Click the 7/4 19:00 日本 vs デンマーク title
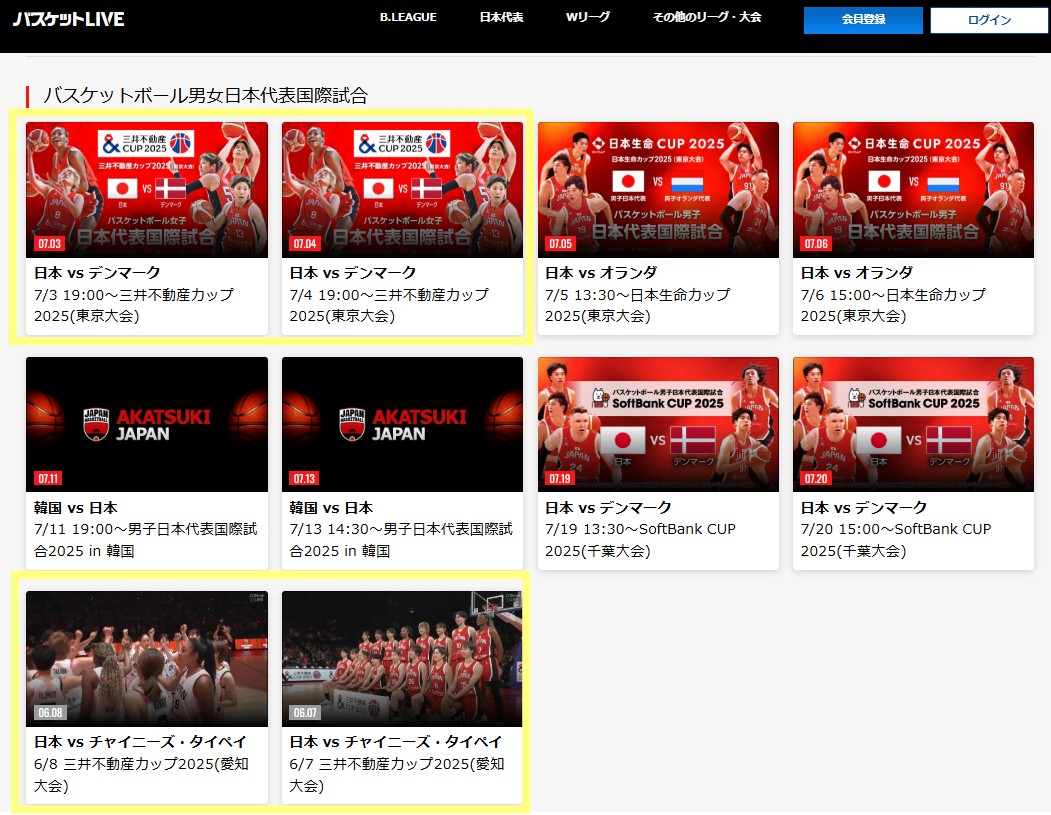The width and height of the screenshot is (1051, 815). (x=353, y=273)
